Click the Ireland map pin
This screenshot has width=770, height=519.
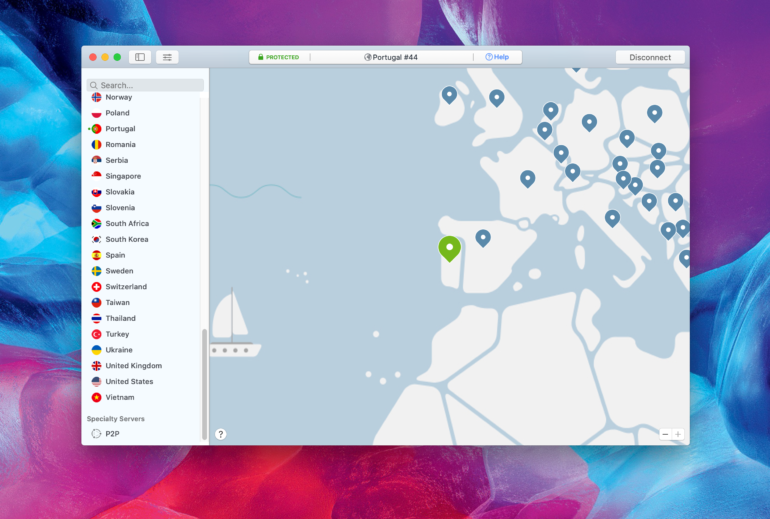(449, 95)
